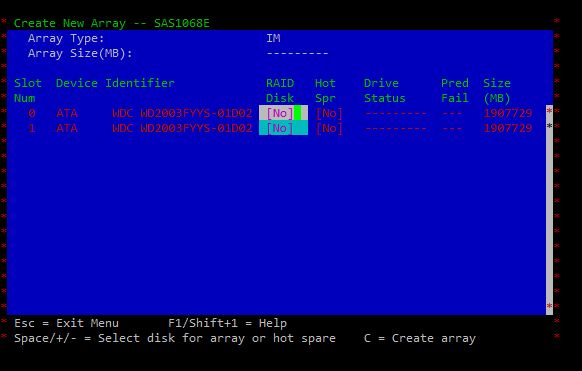Click WDC WD2003FYYS-01D02 in slot 1 row

(x=182, y=128)
